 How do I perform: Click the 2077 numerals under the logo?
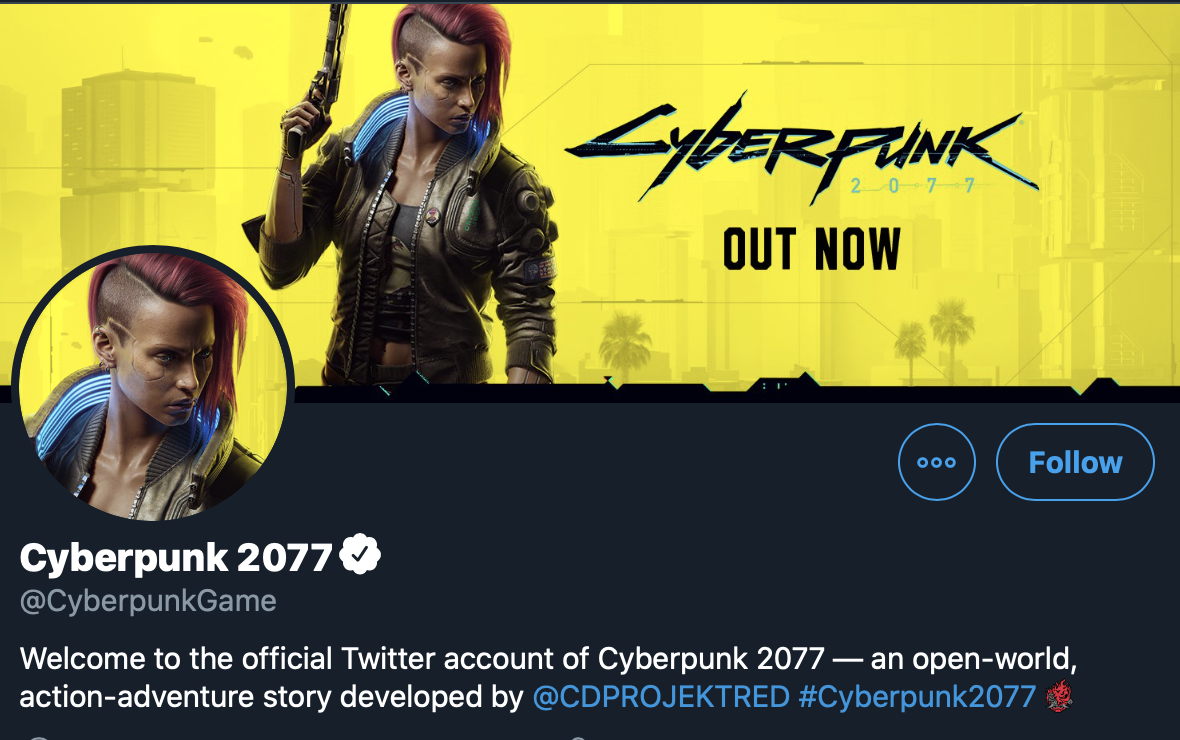pos(912,186)
